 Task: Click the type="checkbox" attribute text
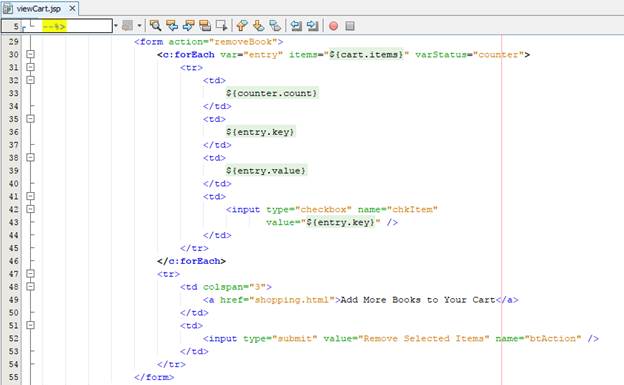click(309, 209)
